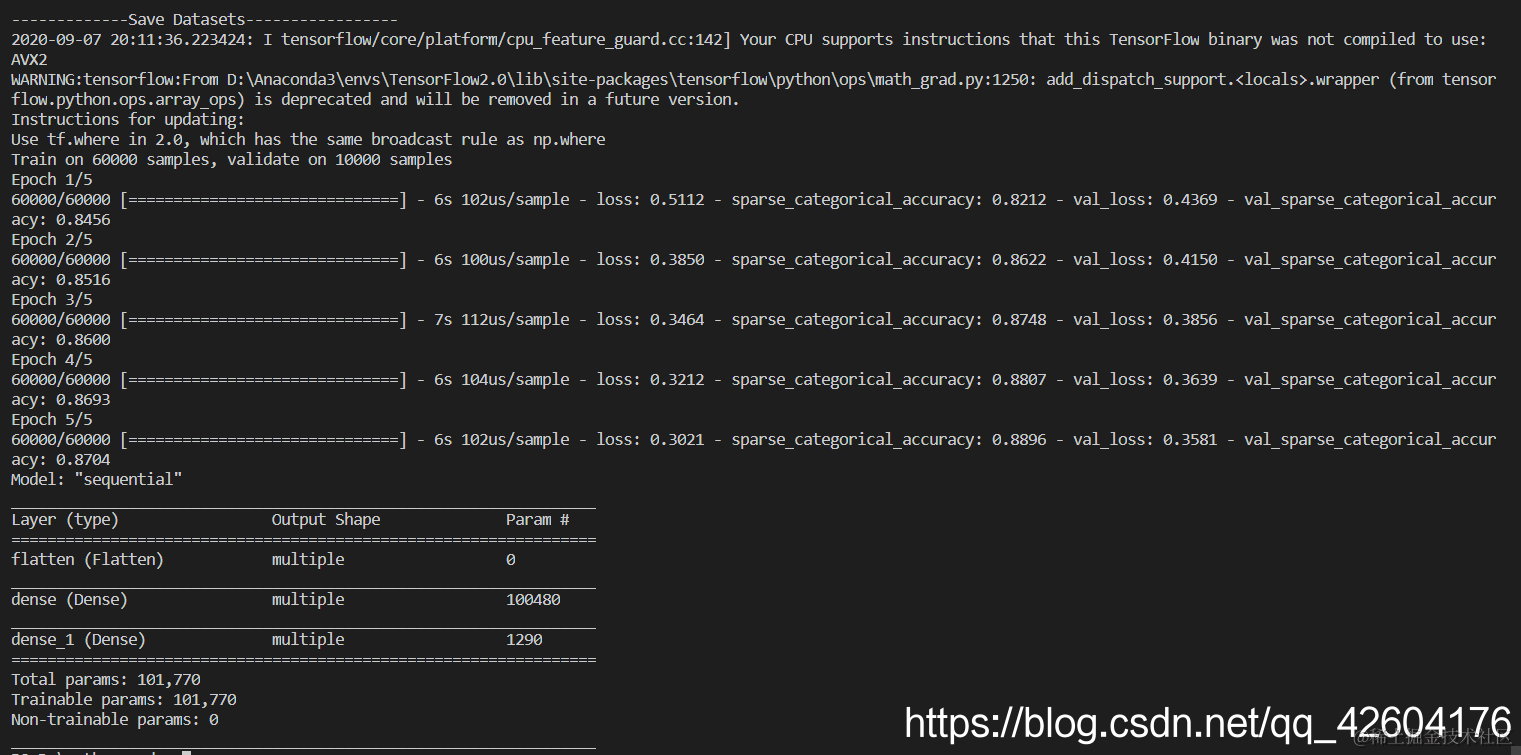Click the "loss: 0.3021" value
The height and width of the screenshot is (755, 1521).
pos(650,440)
